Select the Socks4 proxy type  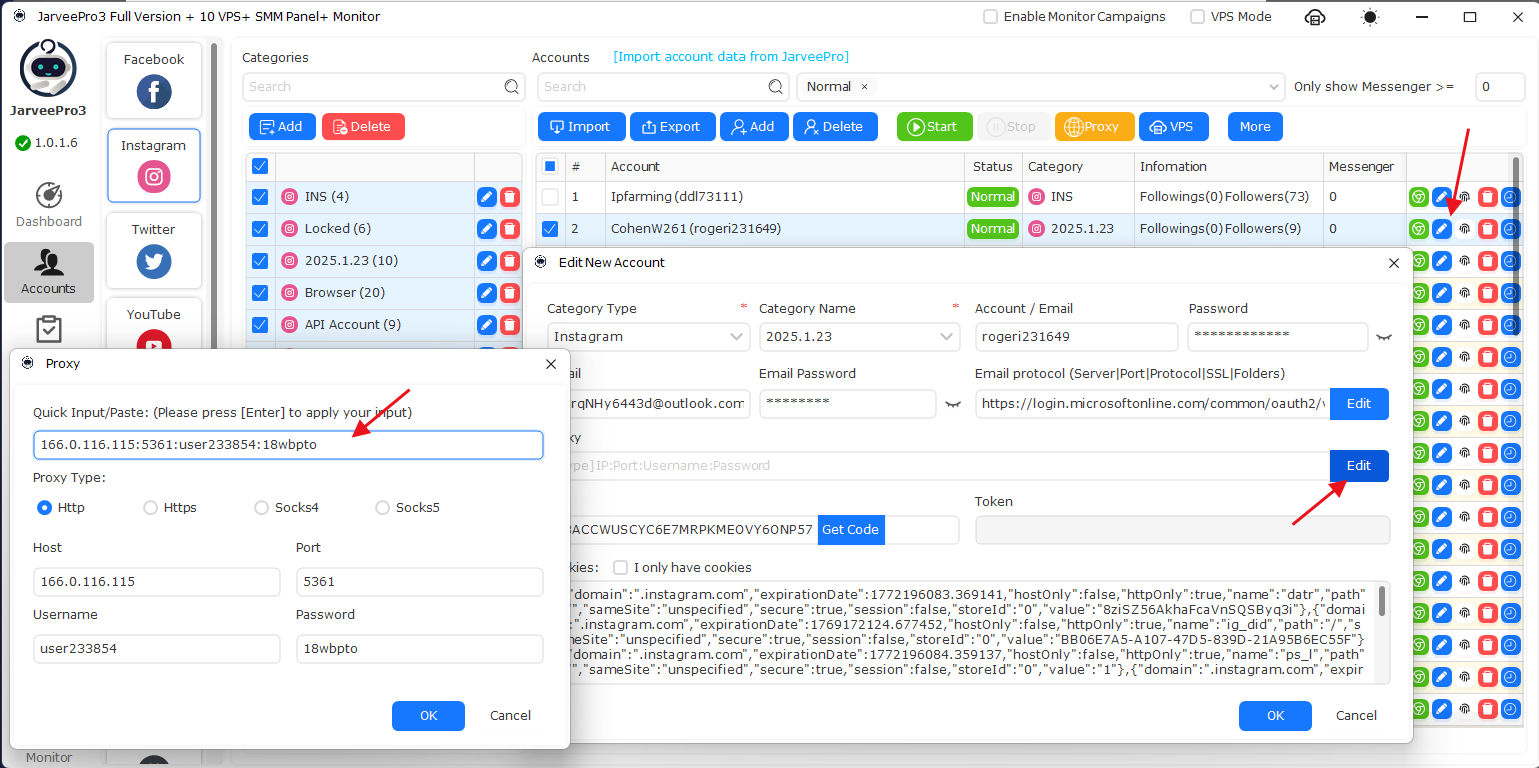262,508
